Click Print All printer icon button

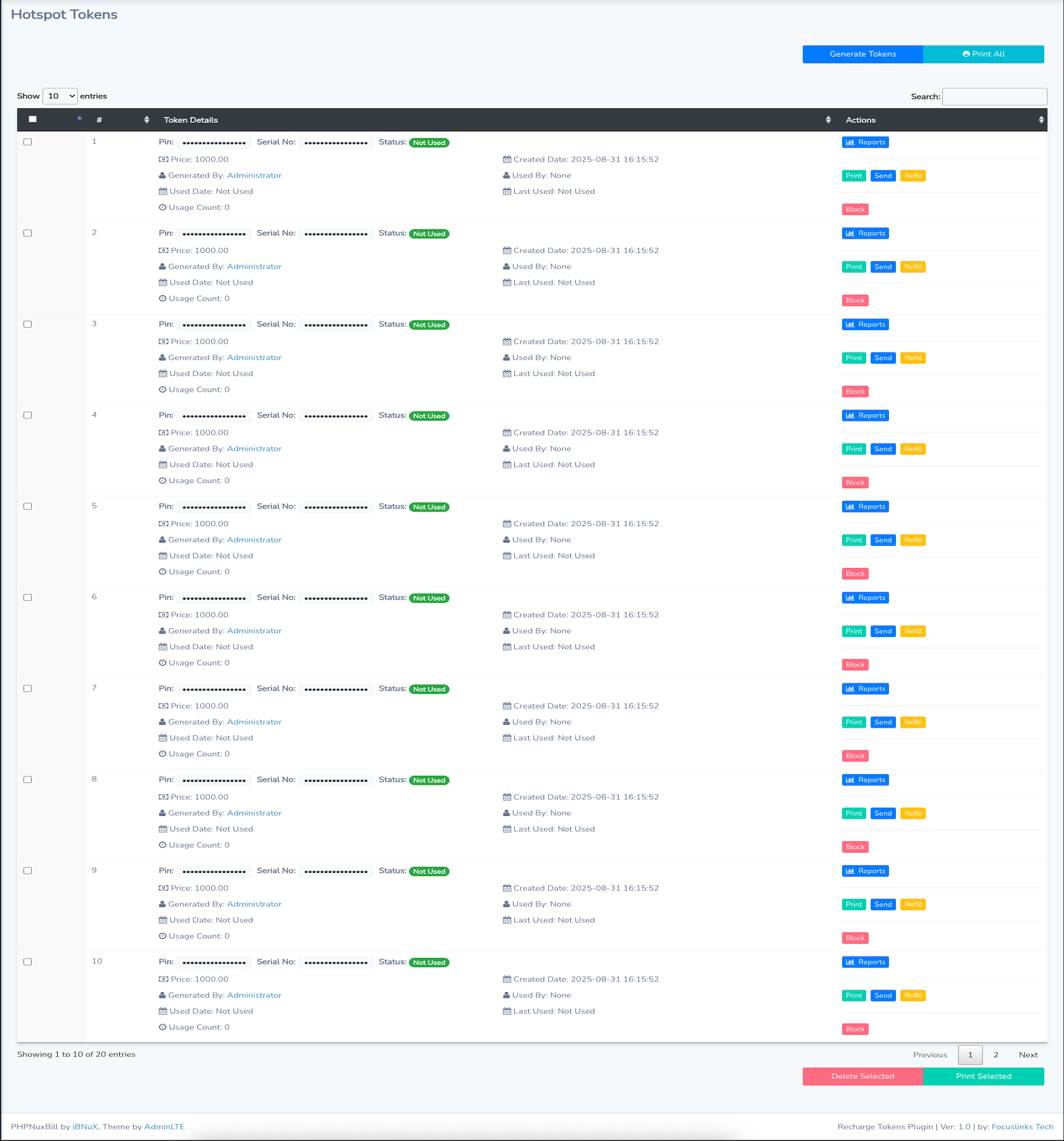(x=983, y=55)
